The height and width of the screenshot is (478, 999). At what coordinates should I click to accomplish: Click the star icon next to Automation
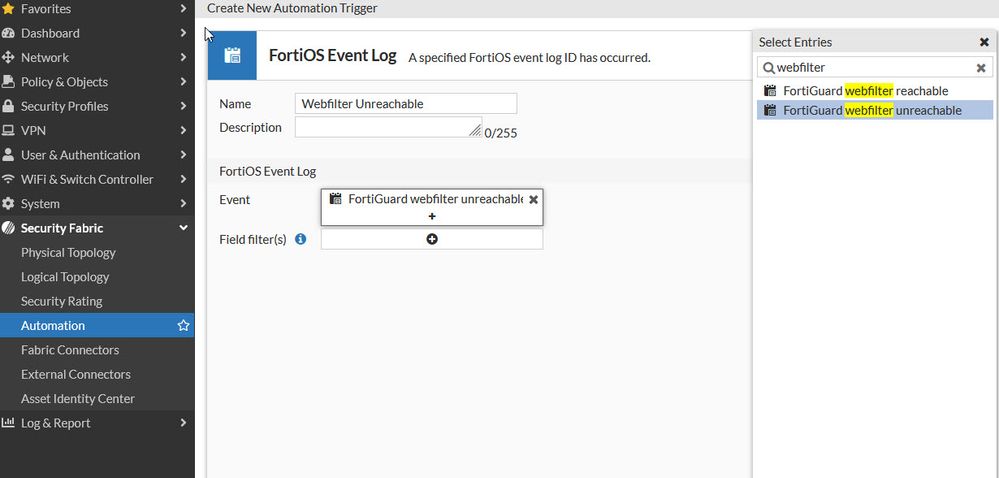tap(183, 326)
